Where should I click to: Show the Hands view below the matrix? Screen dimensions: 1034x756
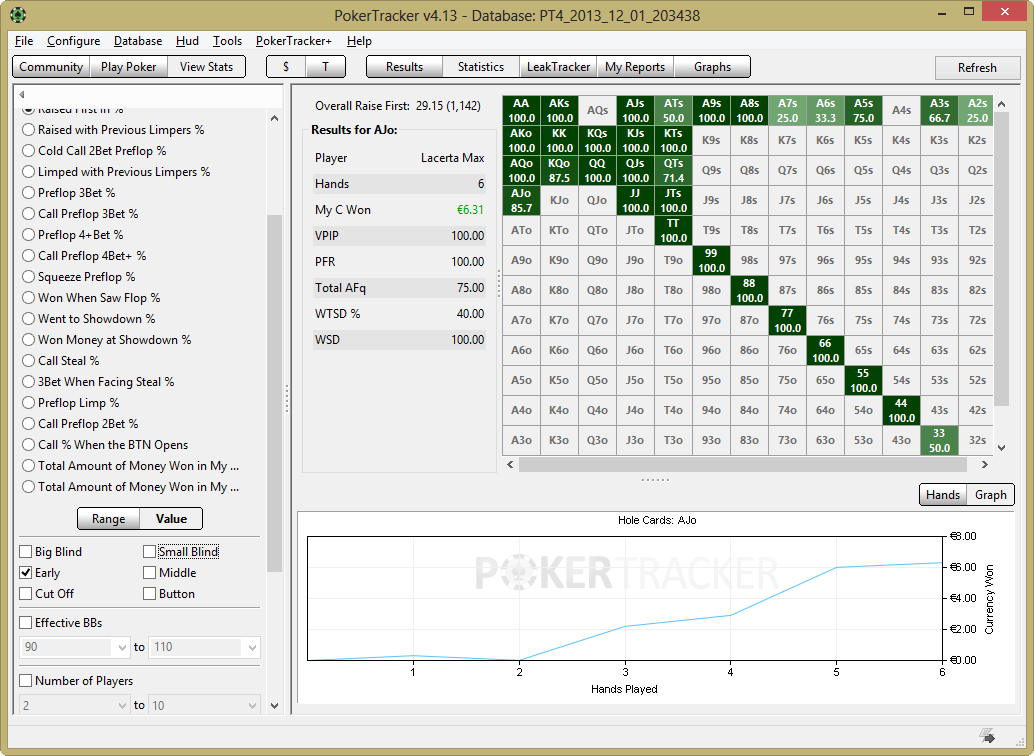click(943, 495)
